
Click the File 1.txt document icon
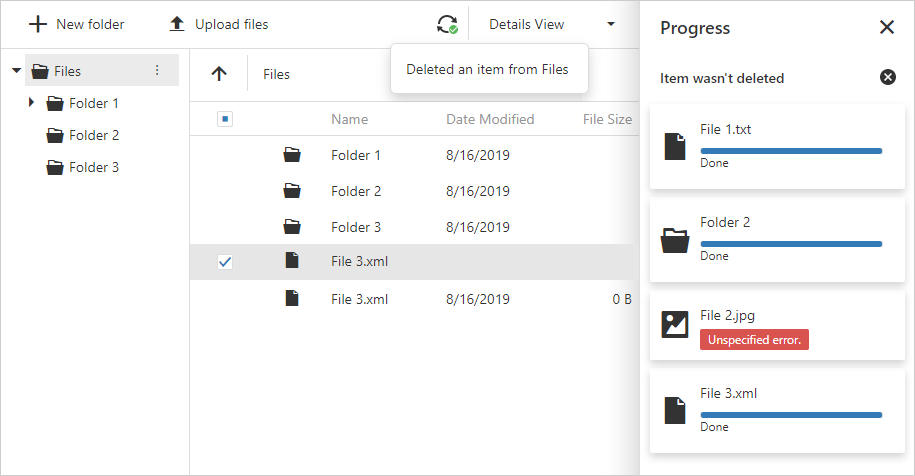(676, 146)
